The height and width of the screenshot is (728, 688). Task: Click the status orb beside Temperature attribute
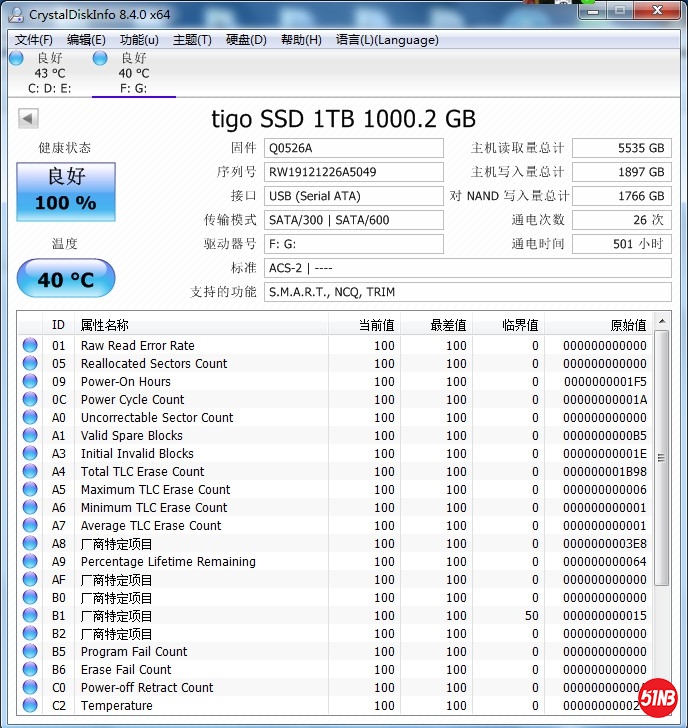tap(31, 706)
